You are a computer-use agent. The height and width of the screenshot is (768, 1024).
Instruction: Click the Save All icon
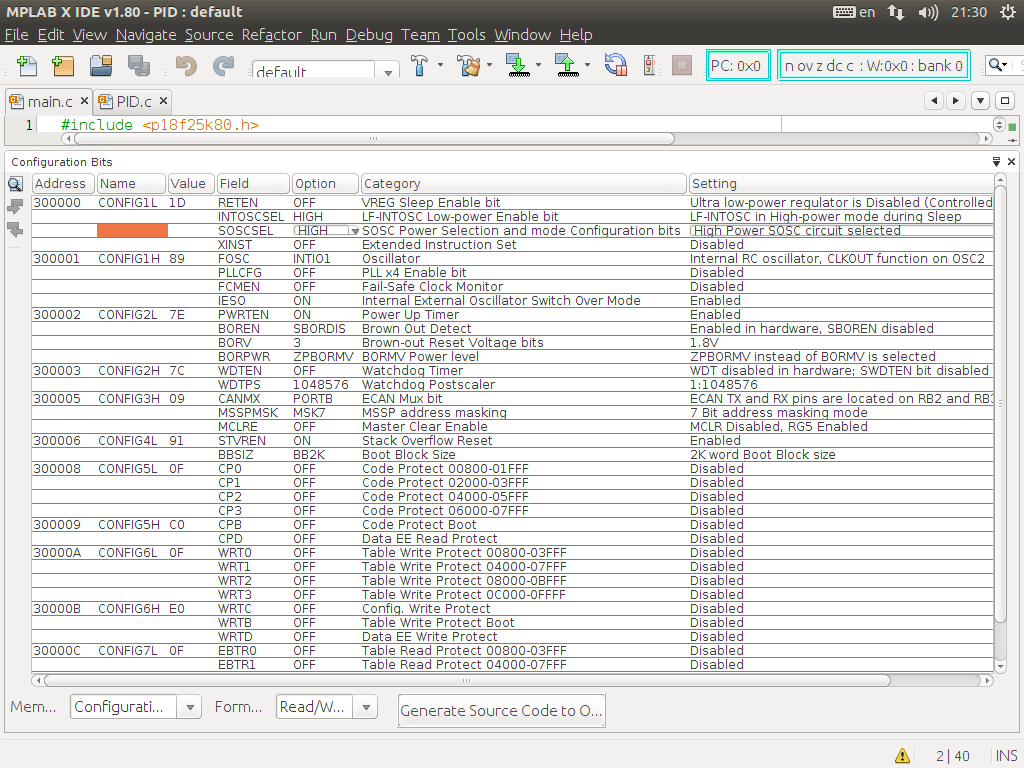click(x=138, y=66)
